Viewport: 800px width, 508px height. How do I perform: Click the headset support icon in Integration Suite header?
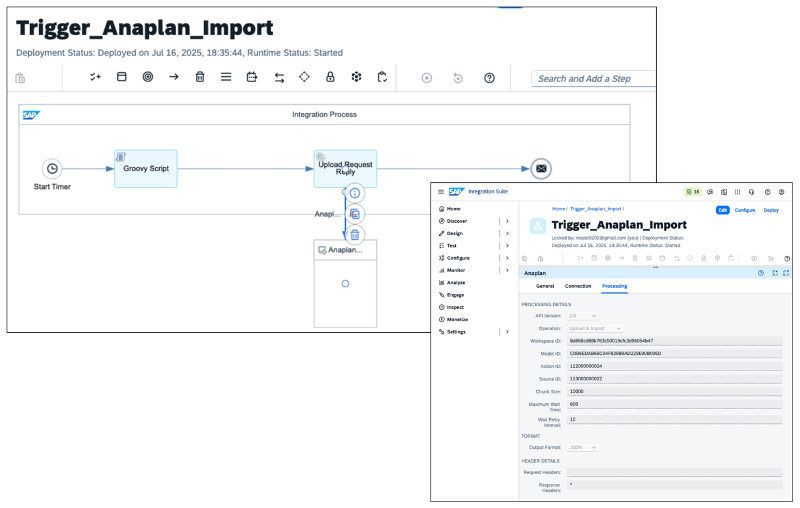coord(751,192)
